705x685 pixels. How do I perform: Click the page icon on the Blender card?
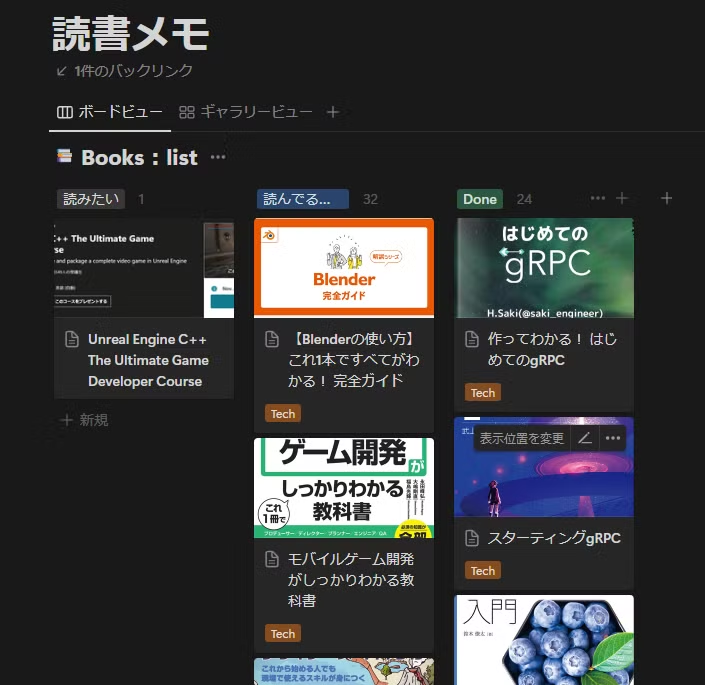click(272, 339)
